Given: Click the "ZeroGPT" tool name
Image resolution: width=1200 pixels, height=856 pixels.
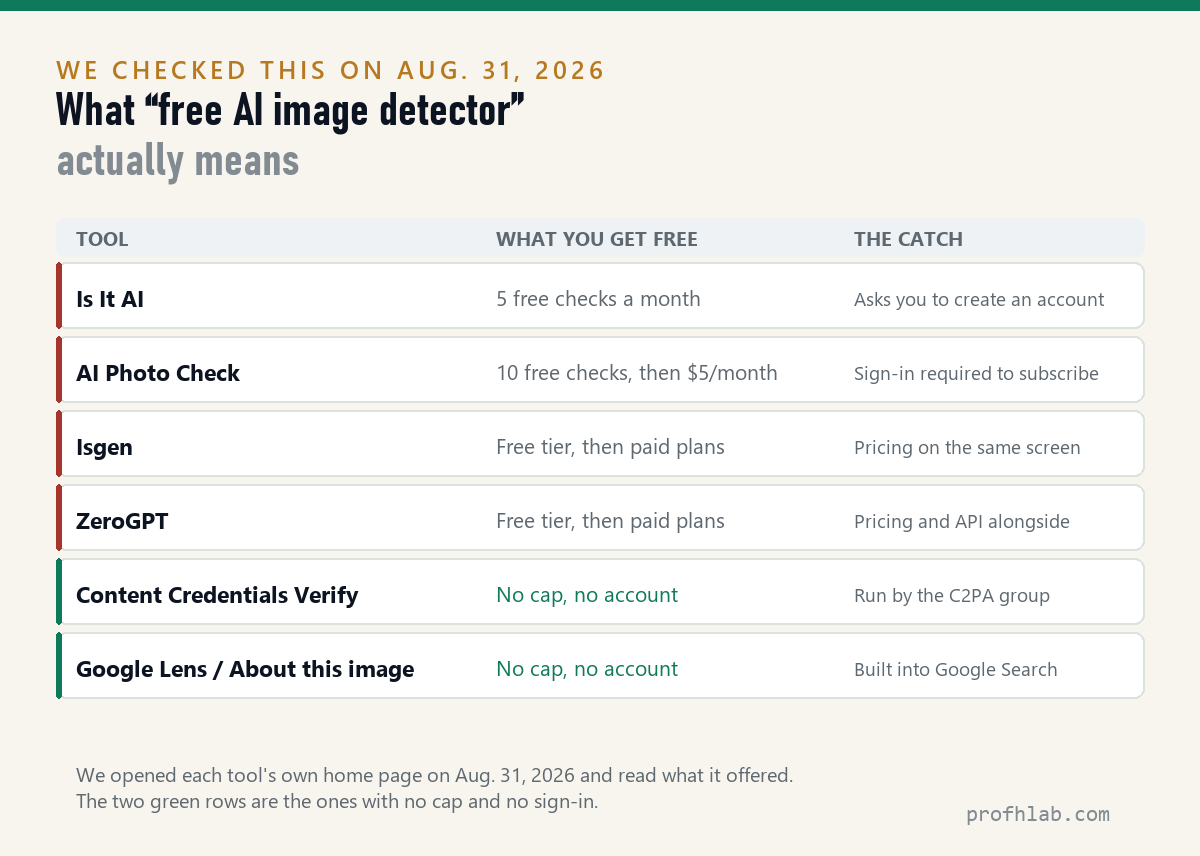Looking at the screenshot, I should [122, 521].
